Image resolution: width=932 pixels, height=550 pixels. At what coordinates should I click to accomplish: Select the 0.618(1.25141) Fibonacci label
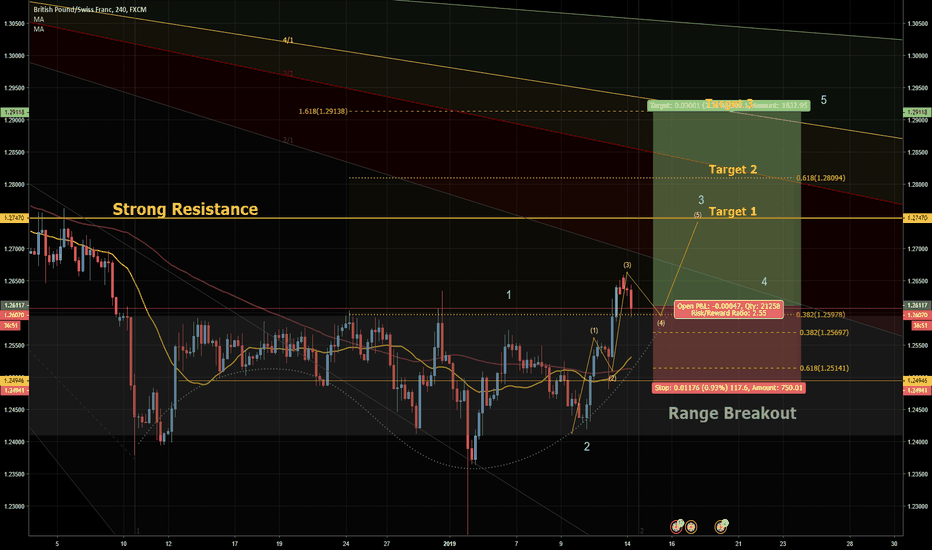(x=824, y=368)
